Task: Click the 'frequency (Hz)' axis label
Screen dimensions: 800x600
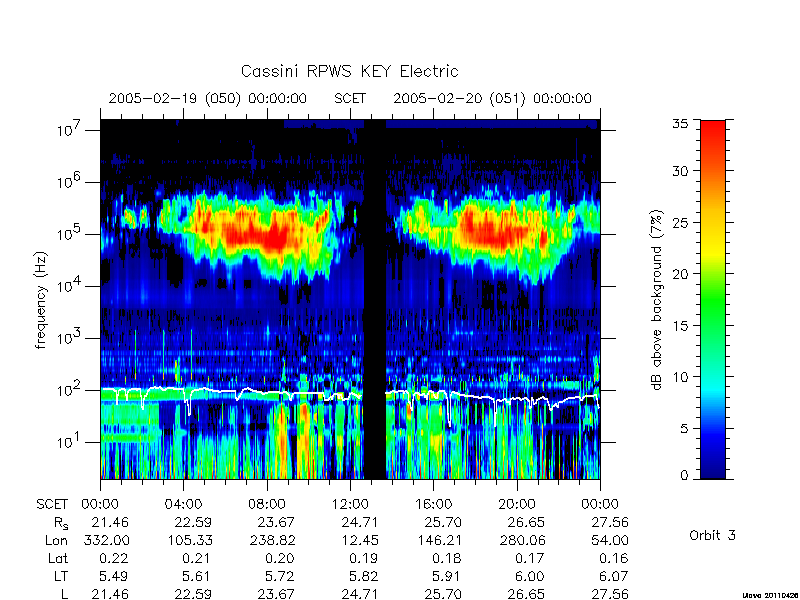Action: coord(41,301)
